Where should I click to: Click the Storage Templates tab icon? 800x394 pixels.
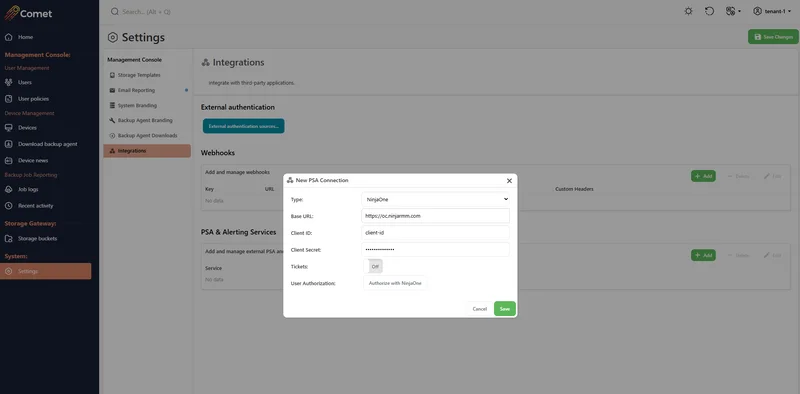coord(112,75)
